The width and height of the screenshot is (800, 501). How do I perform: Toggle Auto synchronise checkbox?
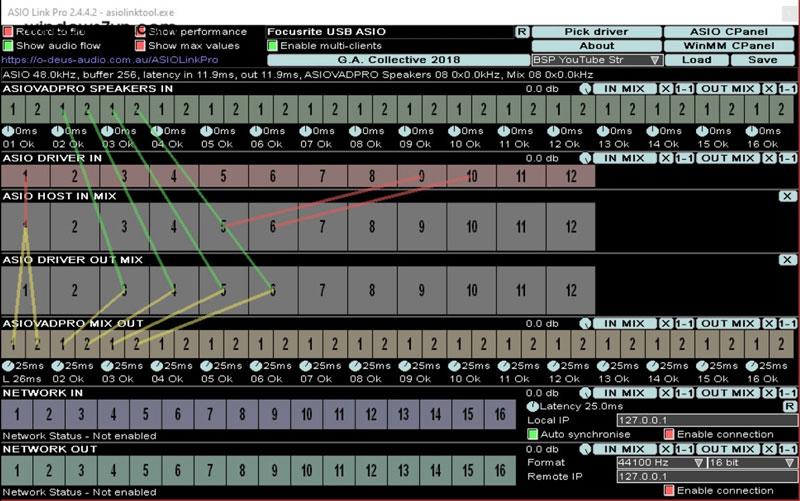pyautogui.click(x=533, y=434)
